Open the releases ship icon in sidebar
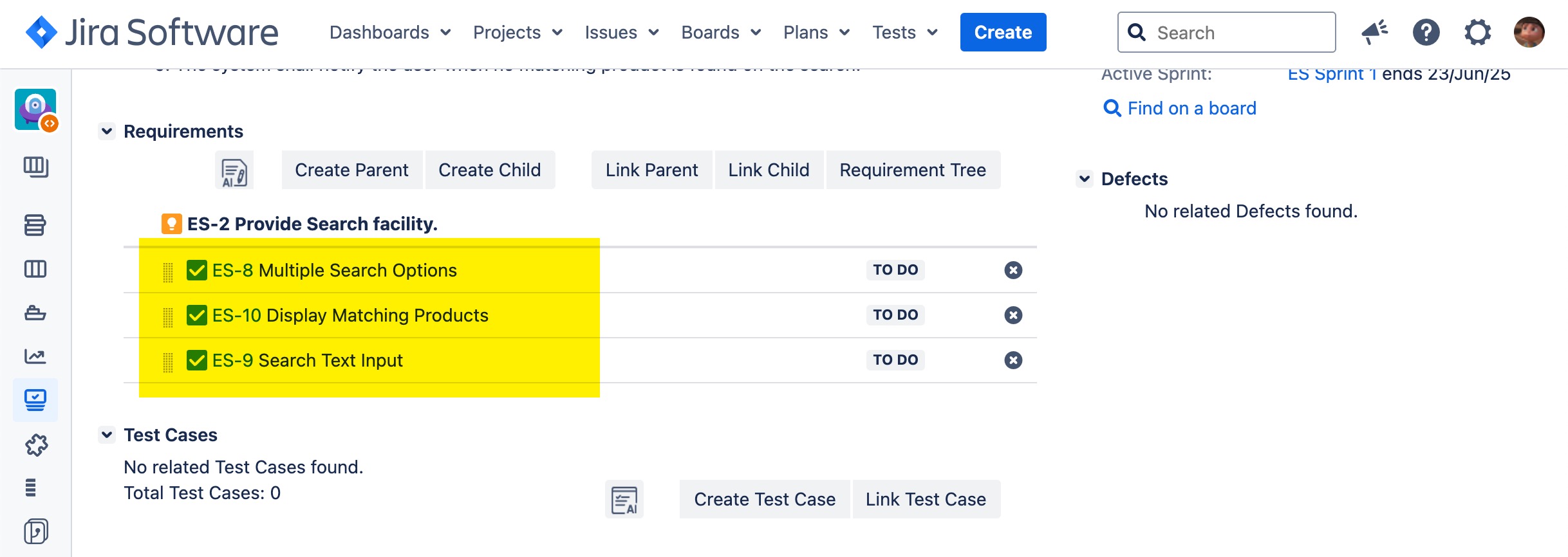This screenshot has height=557, width=1568. click(x=35, y=313)
